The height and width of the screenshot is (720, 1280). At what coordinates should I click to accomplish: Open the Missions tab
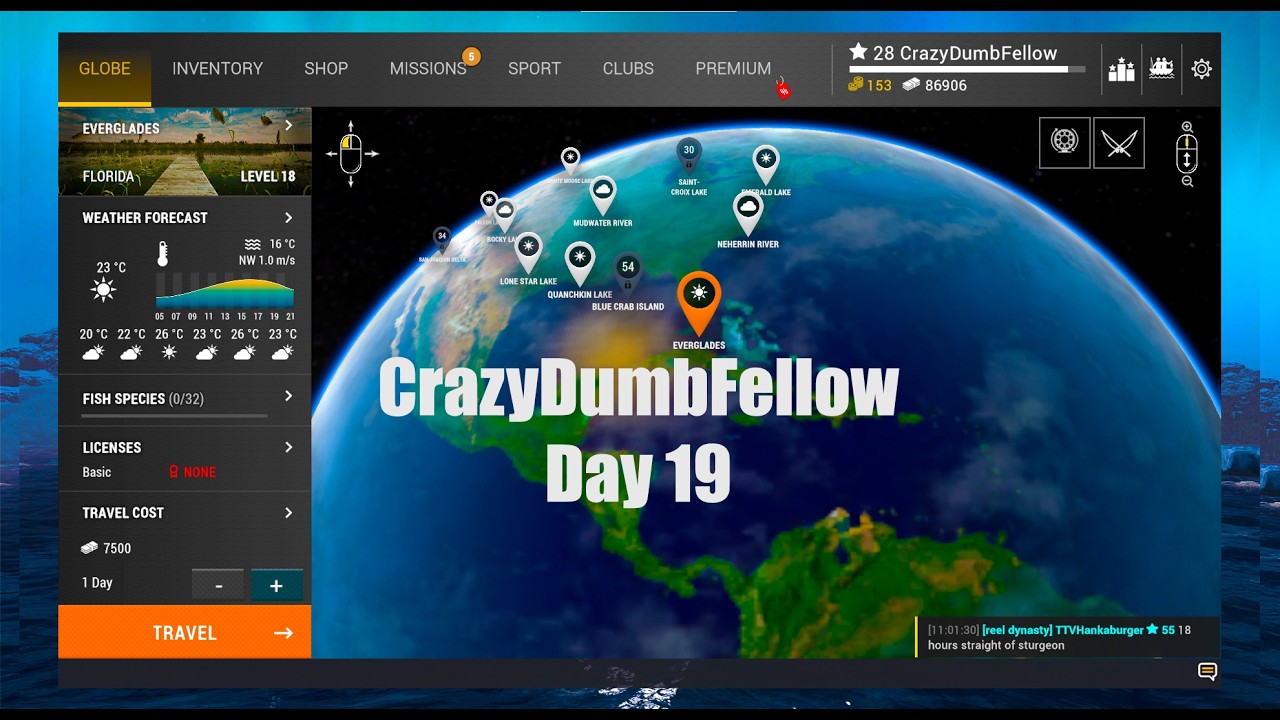tap(428, 69)
